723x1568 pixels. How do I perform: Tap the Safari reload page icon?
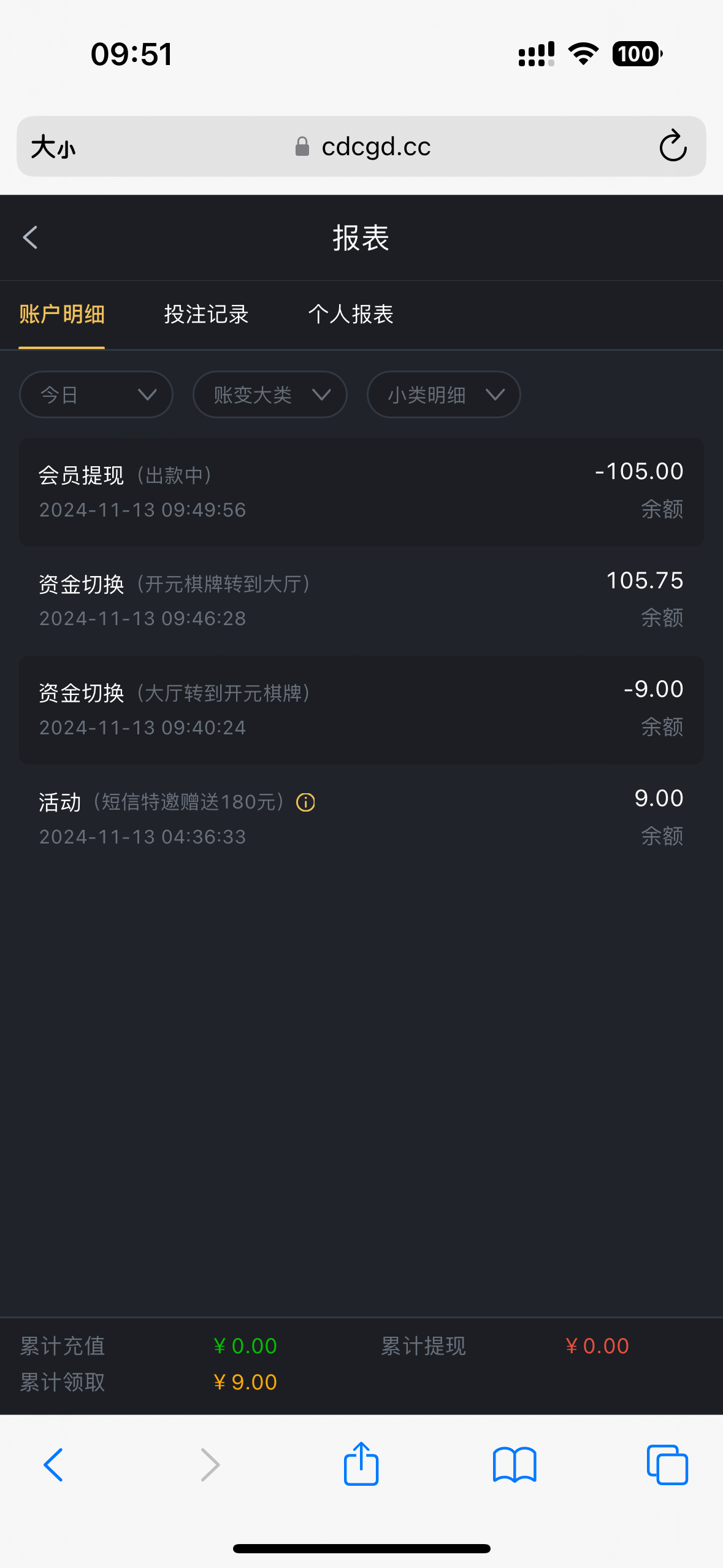coord(672,146)
